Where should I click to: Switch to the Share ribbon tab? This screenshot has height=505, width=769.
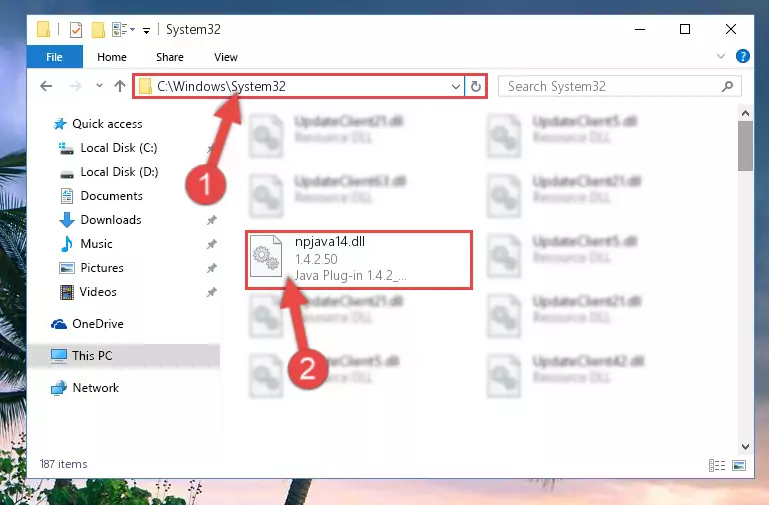170,57
